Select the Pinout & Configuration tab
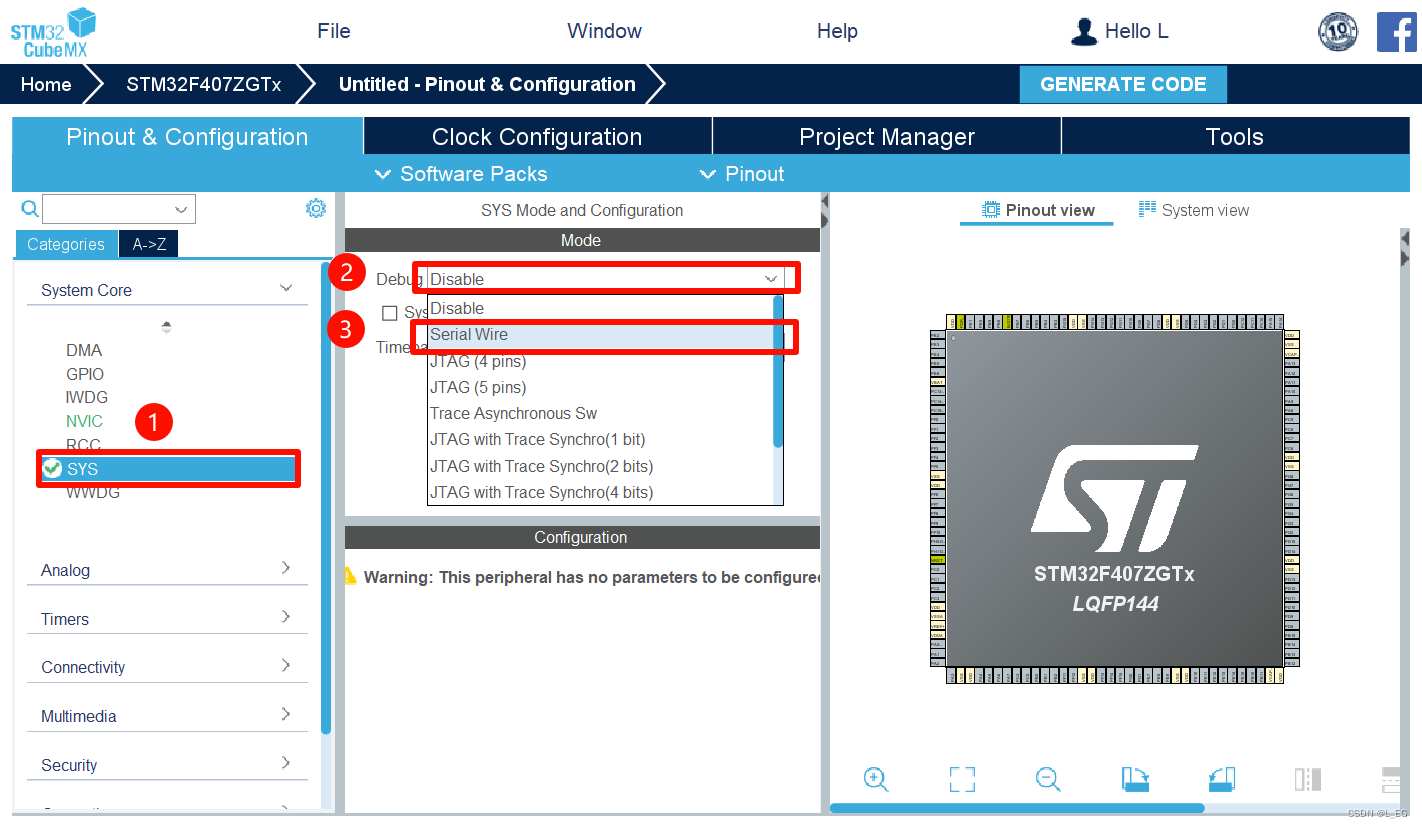1422x828 pixels. (x=187, y=137)
